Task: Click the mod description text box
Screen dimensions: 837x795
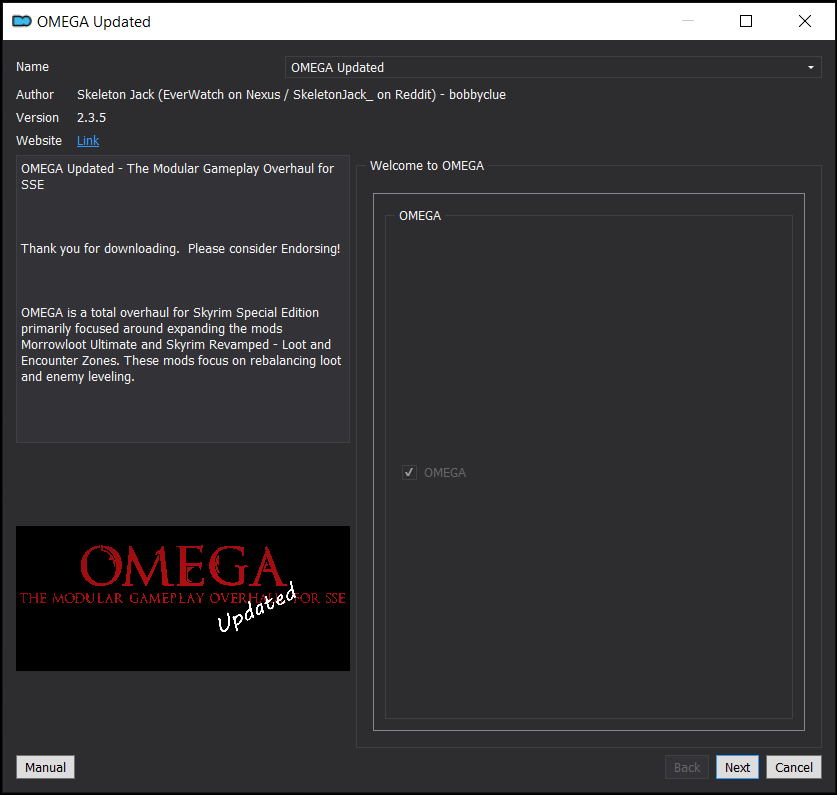Action: click(x=183, y=299)
